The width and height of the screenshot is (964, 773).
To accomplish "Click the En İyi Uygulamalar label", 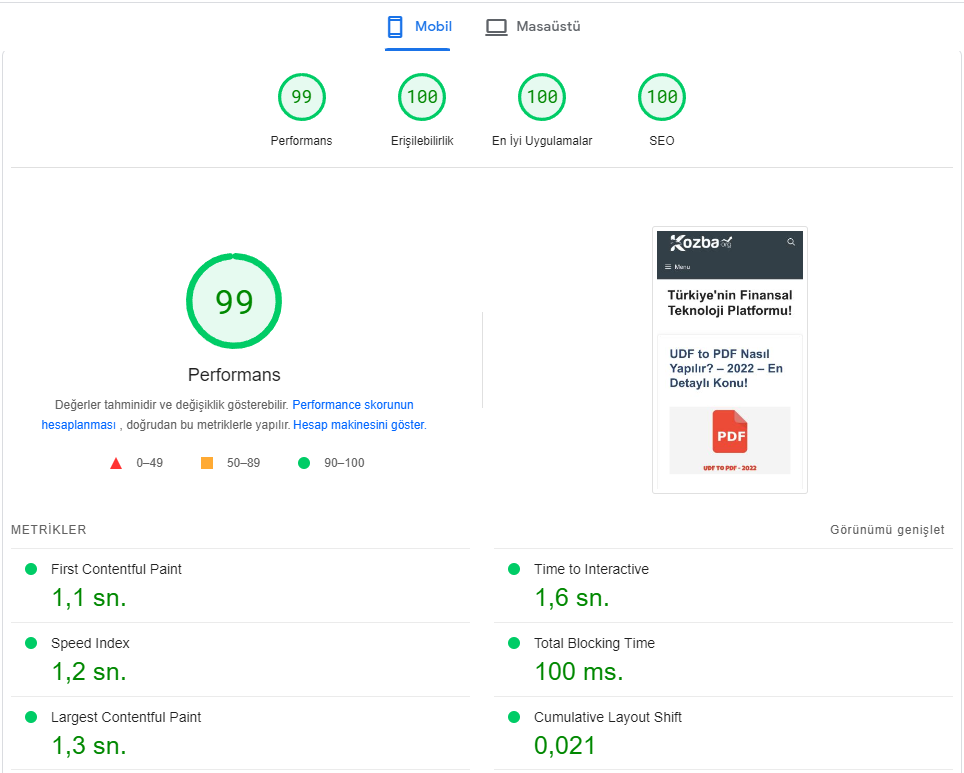I will pyautogui.click(x=542, y=141).
